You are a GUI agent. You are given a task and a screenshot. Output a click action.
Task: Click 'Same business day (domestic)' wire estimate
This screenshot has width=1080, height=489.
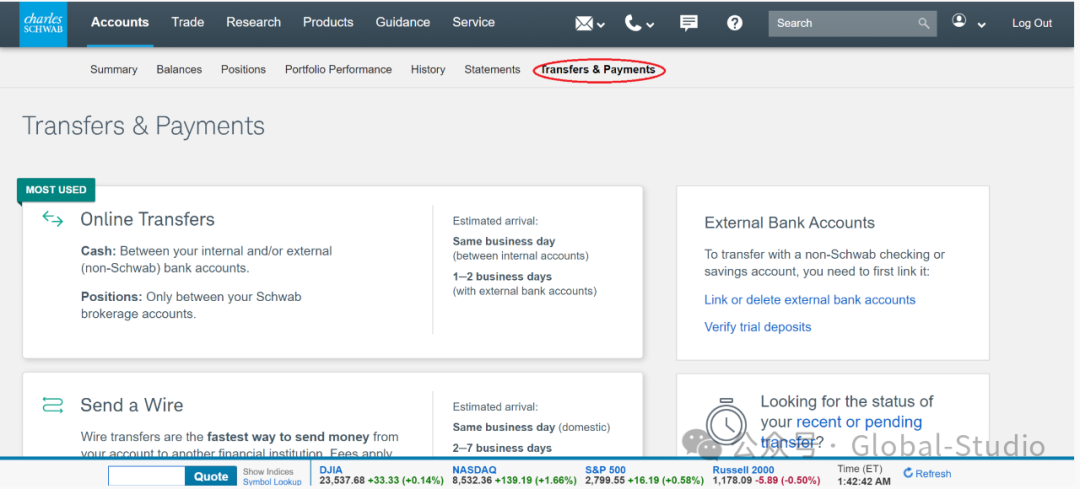pos(531,427)
